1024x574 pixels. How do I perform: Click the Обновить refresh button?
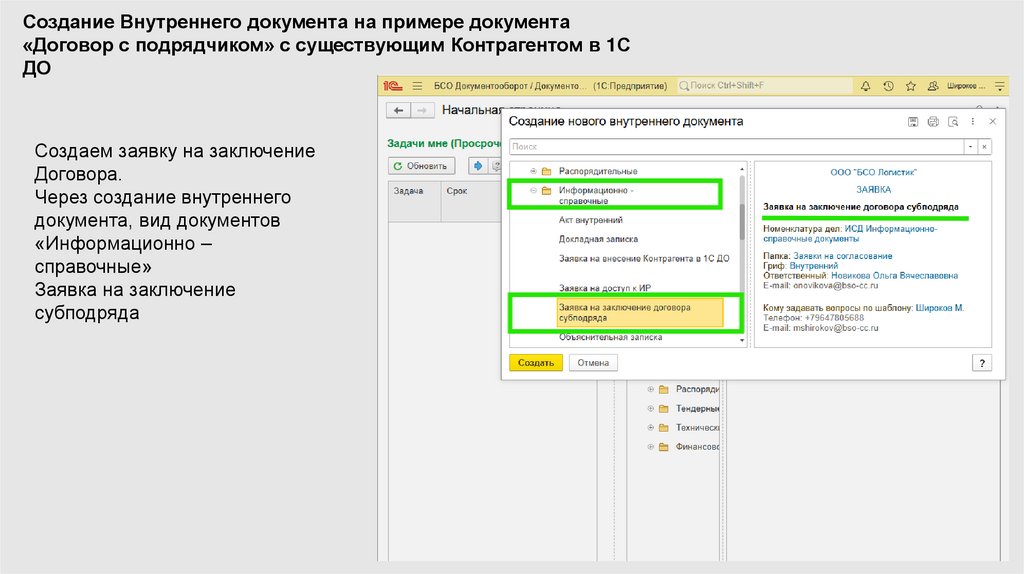(421, 165)
